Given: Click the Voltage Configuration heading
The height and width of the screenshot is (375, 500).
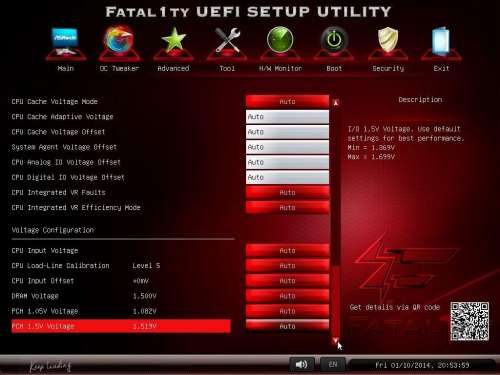Looking at the screenshot, I should pos(53,230).
